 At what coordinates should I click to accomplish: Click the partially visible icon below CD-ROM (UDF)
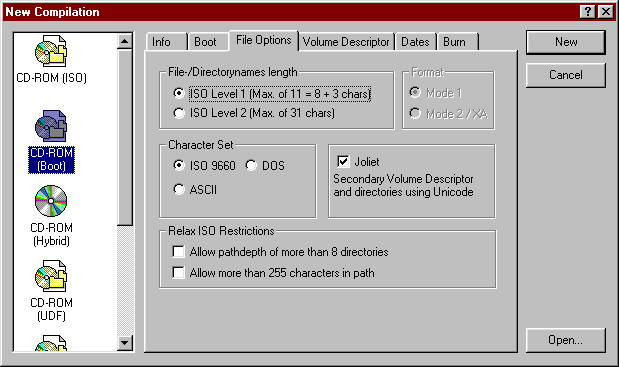51,343
